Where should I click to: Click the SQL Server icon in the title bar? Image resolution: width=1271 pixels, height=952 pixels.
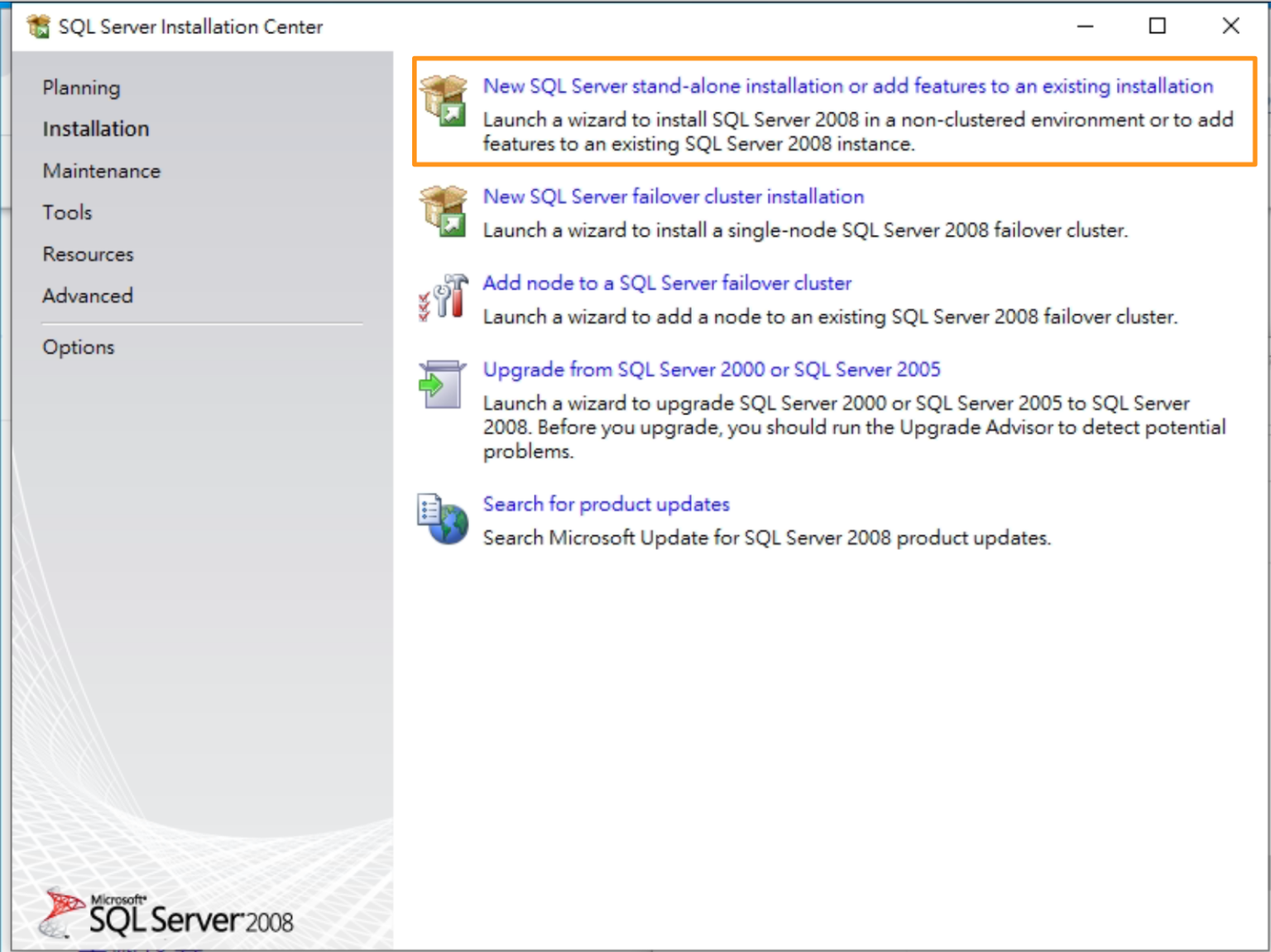click(x=38, y=26)
